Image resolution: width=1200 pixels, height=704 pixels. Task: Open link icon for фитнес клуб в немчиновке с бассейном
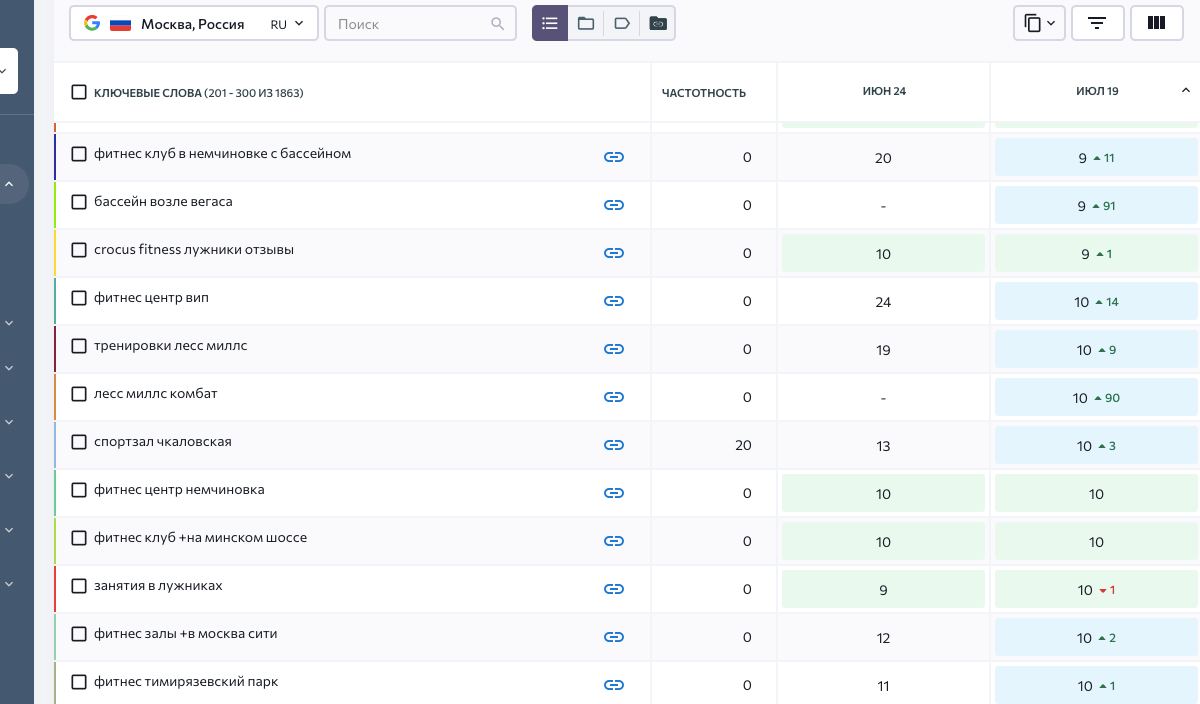point(614,157)
